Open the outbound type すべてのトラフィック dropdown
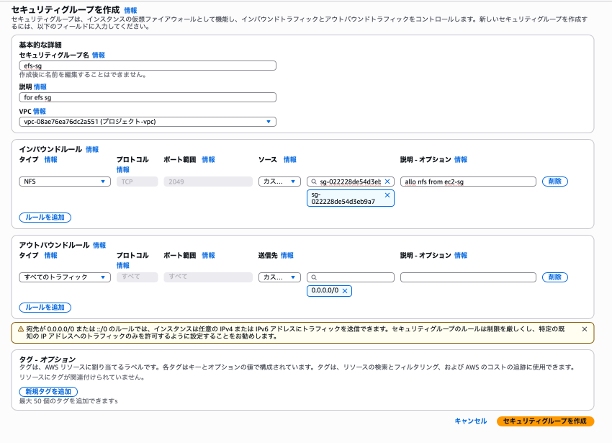The height and width of the screenshot is (443, 612). pyautogui.click(x=65, y=277)
